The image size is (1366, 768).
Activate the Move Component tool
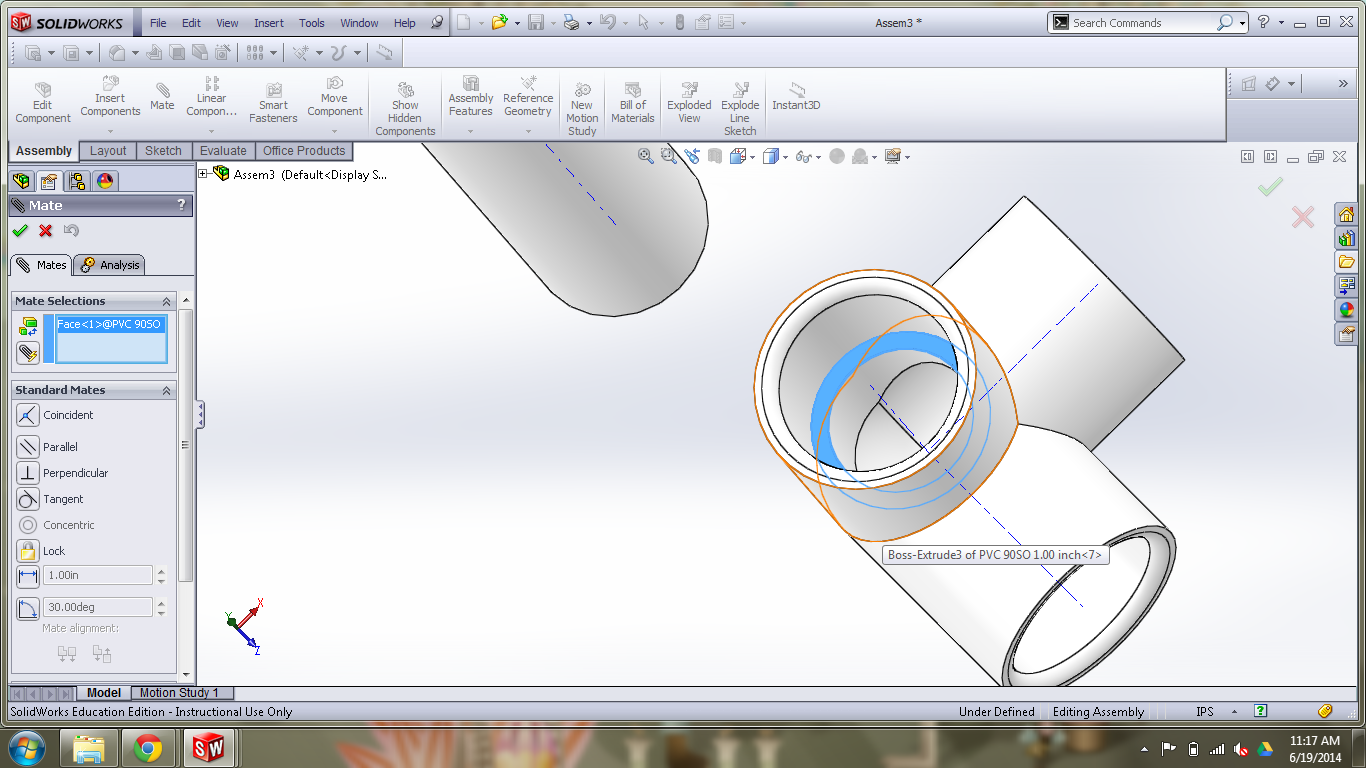coord(334,97)
